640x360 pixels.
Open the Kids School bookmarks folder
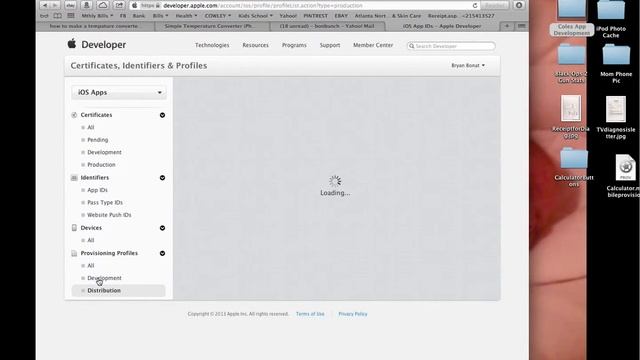256,16
